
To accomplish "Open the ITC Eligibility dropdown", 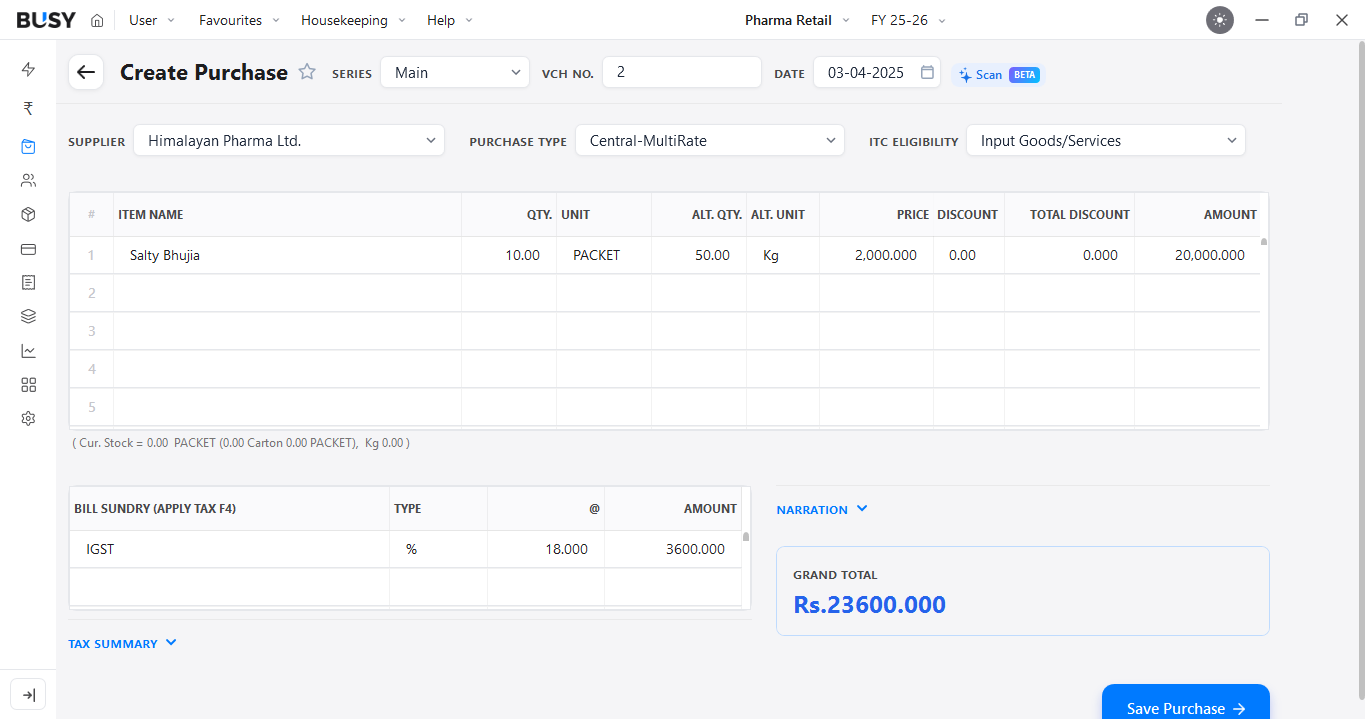I will coord(1106,141).
